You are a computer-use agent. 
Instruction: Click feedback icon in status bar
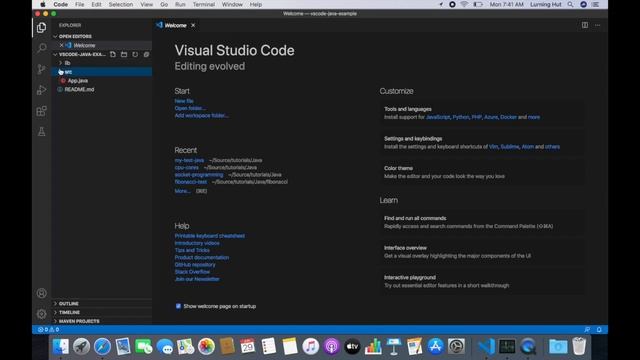[587, 329]
